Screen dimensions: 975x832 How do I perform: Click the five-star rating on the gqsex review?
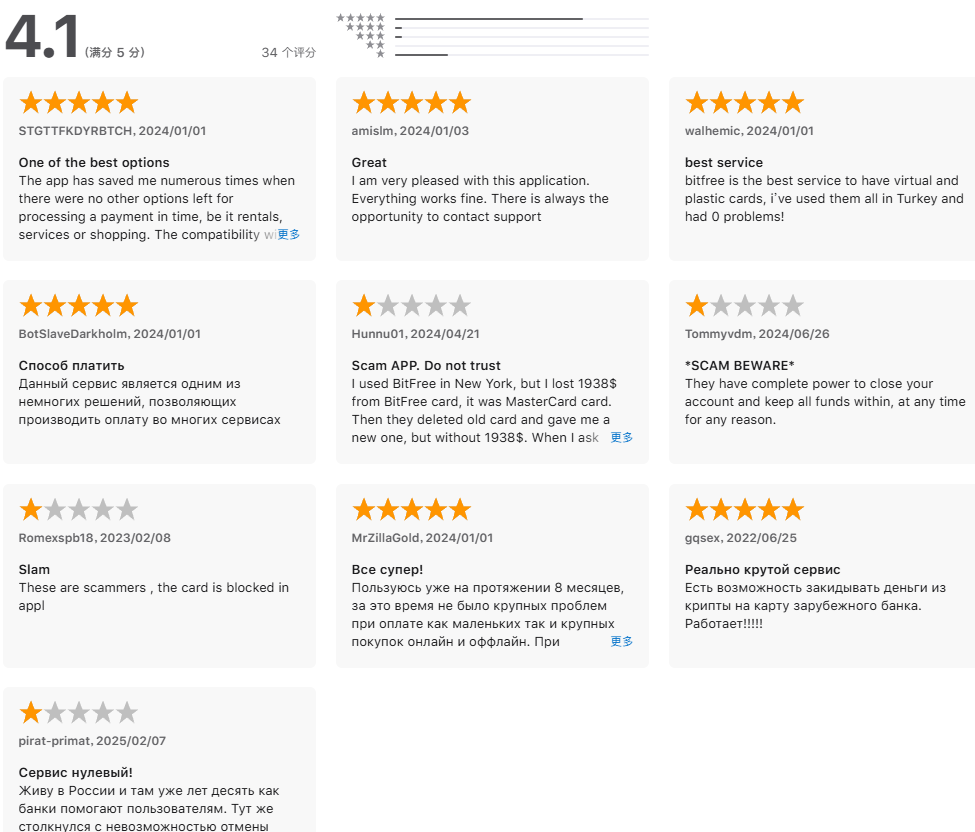(x=744, y=510)
